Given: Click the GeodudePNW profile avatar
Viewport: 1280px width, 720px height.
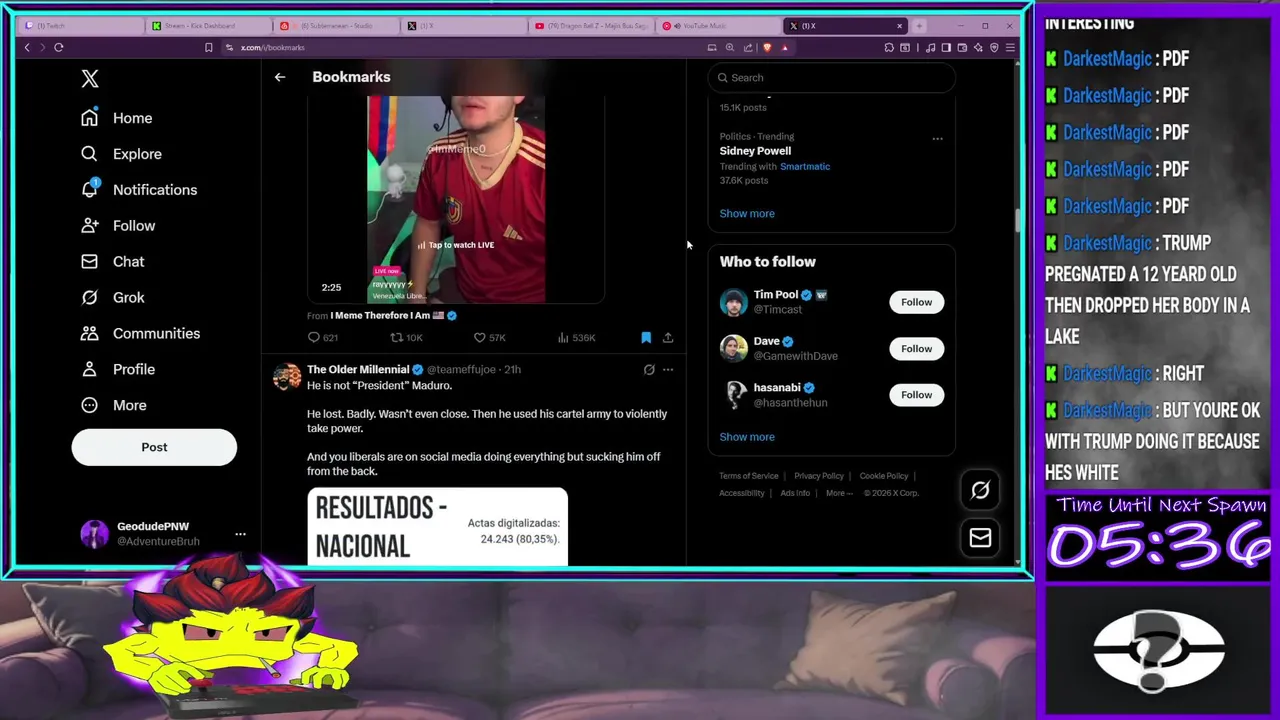Looking at the screenshot, I should tap(94, 534).
